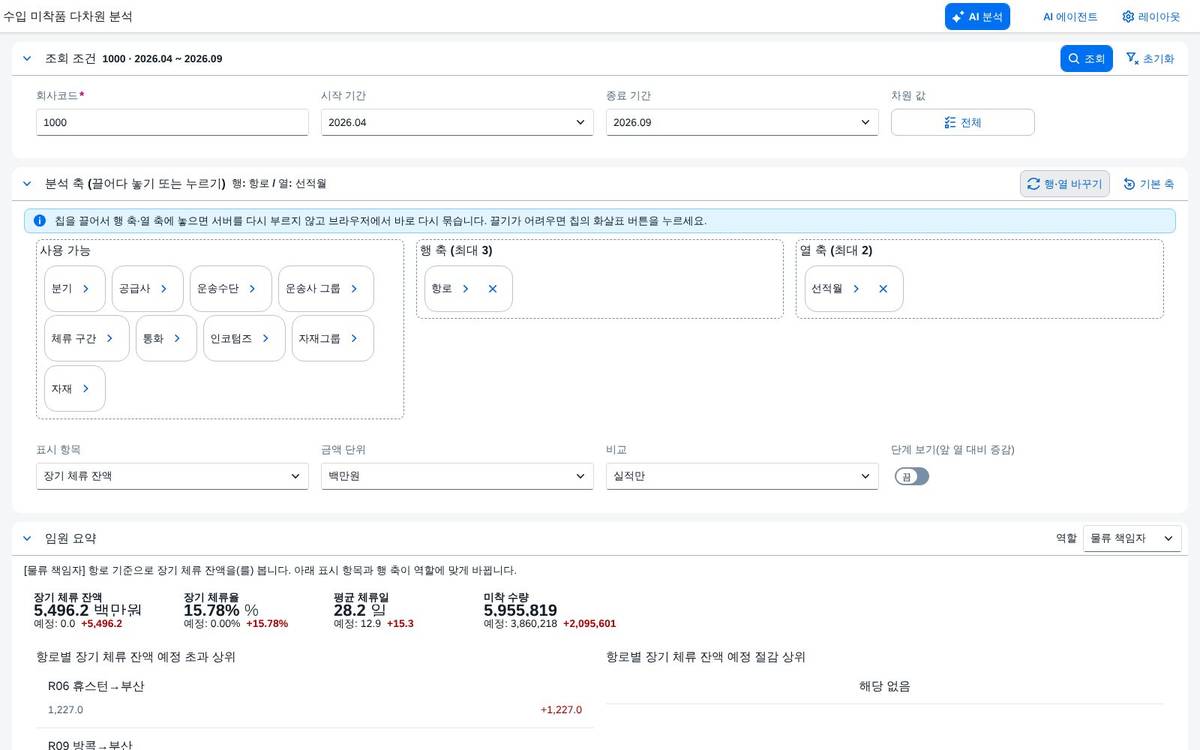Click the 기본 축 reset button
1200x750 pixels.
[x=1149, y=184]
